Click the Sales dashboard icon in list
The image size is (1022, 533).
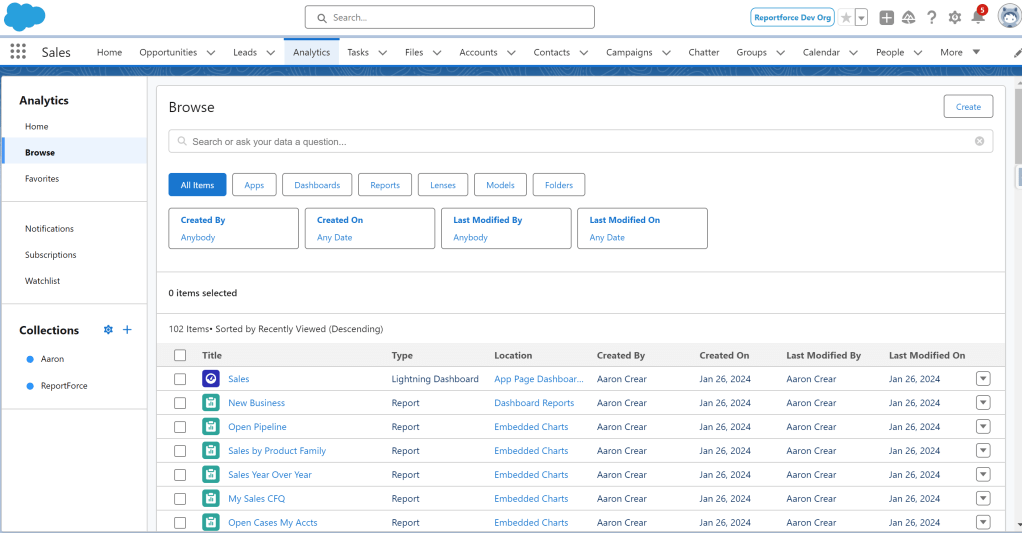[210, 379]
